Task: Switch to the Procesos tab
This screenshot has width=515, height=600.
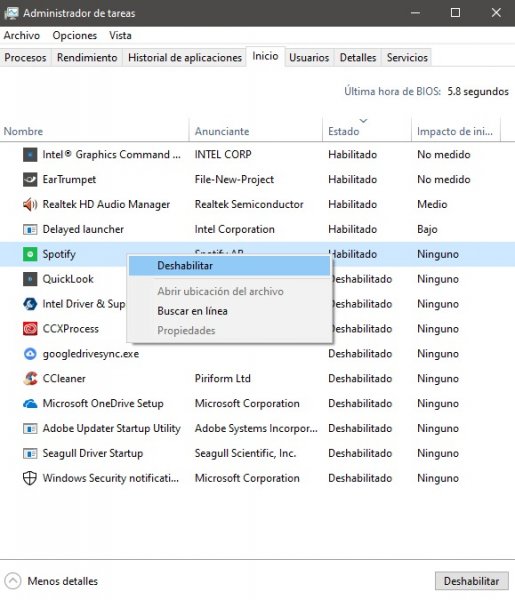Action: tap(25, 57)
